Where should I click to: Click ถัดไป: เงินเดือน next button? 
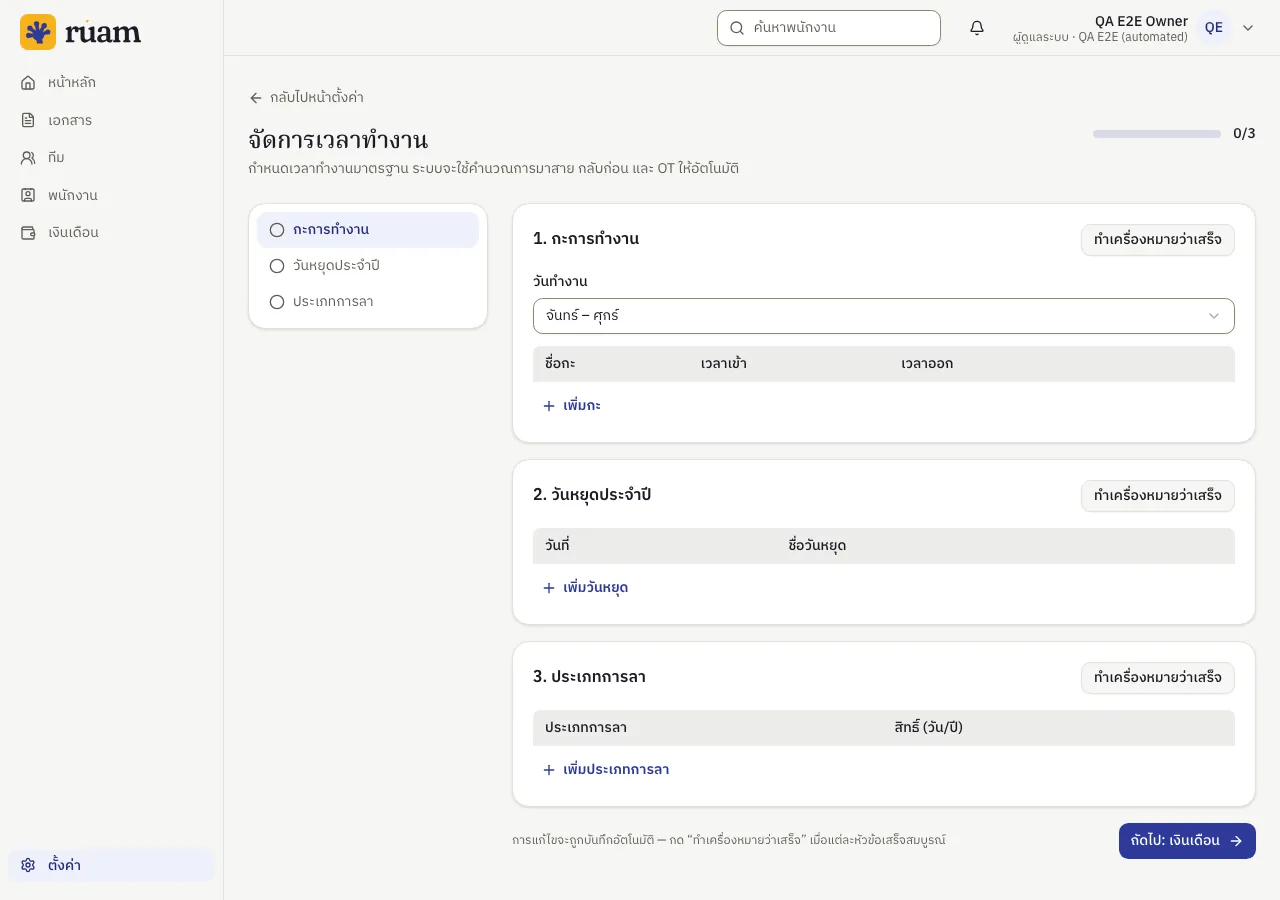coord(1187,841)
